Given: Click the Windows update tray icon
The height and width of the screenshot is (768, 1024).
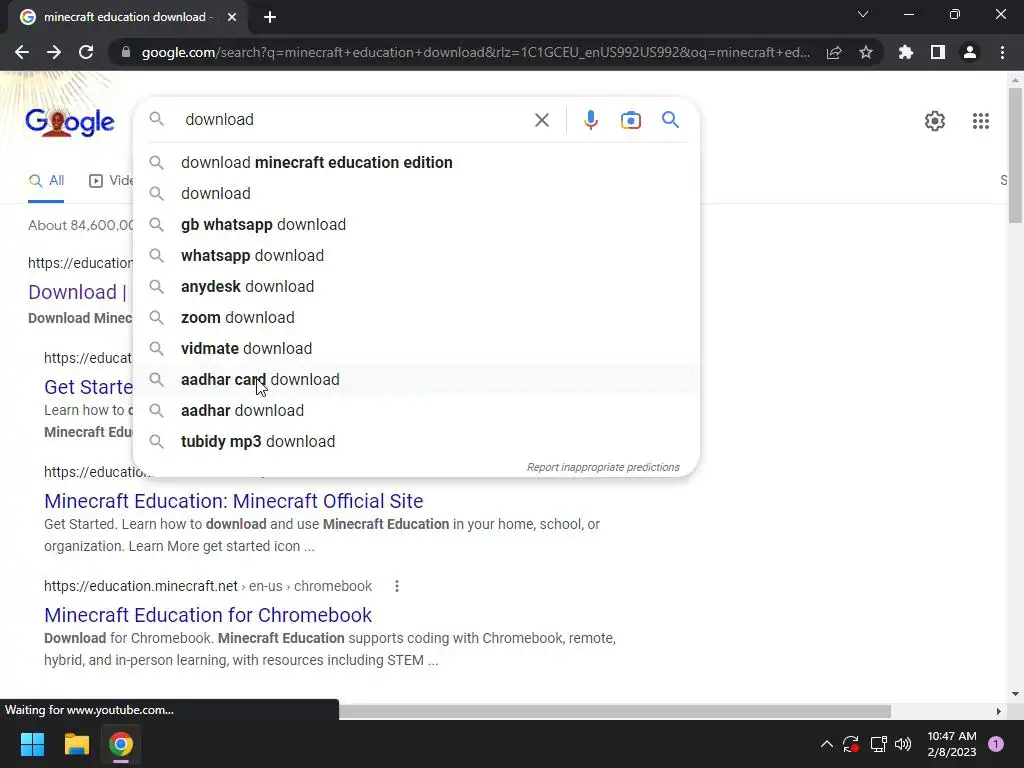Looking at the screenshot, I should (850, 744).
